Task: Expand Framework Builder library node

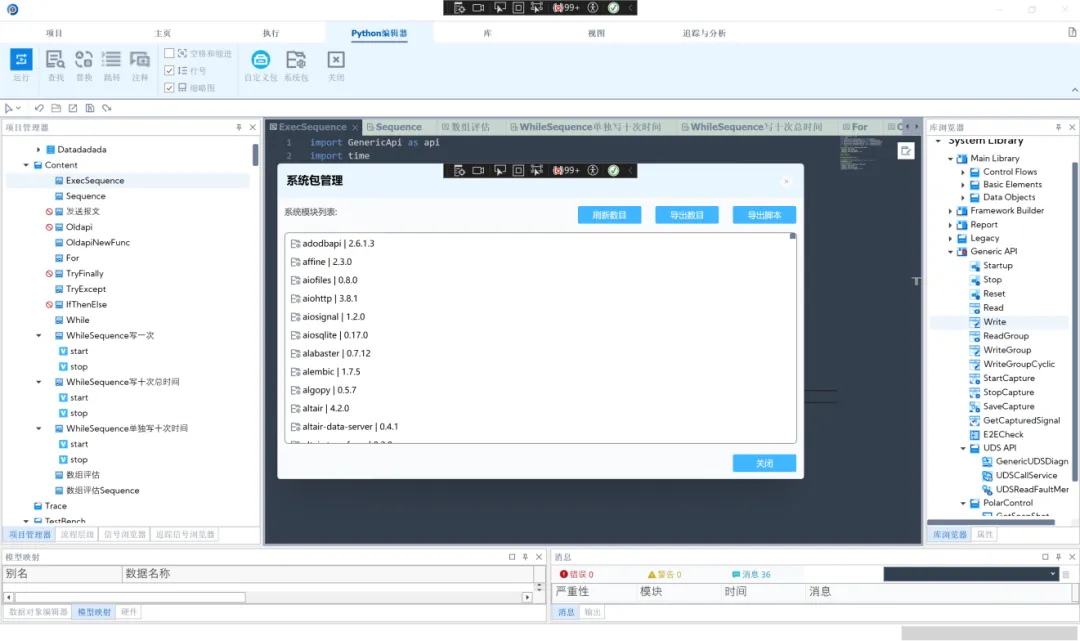Action: coord(951,211)
